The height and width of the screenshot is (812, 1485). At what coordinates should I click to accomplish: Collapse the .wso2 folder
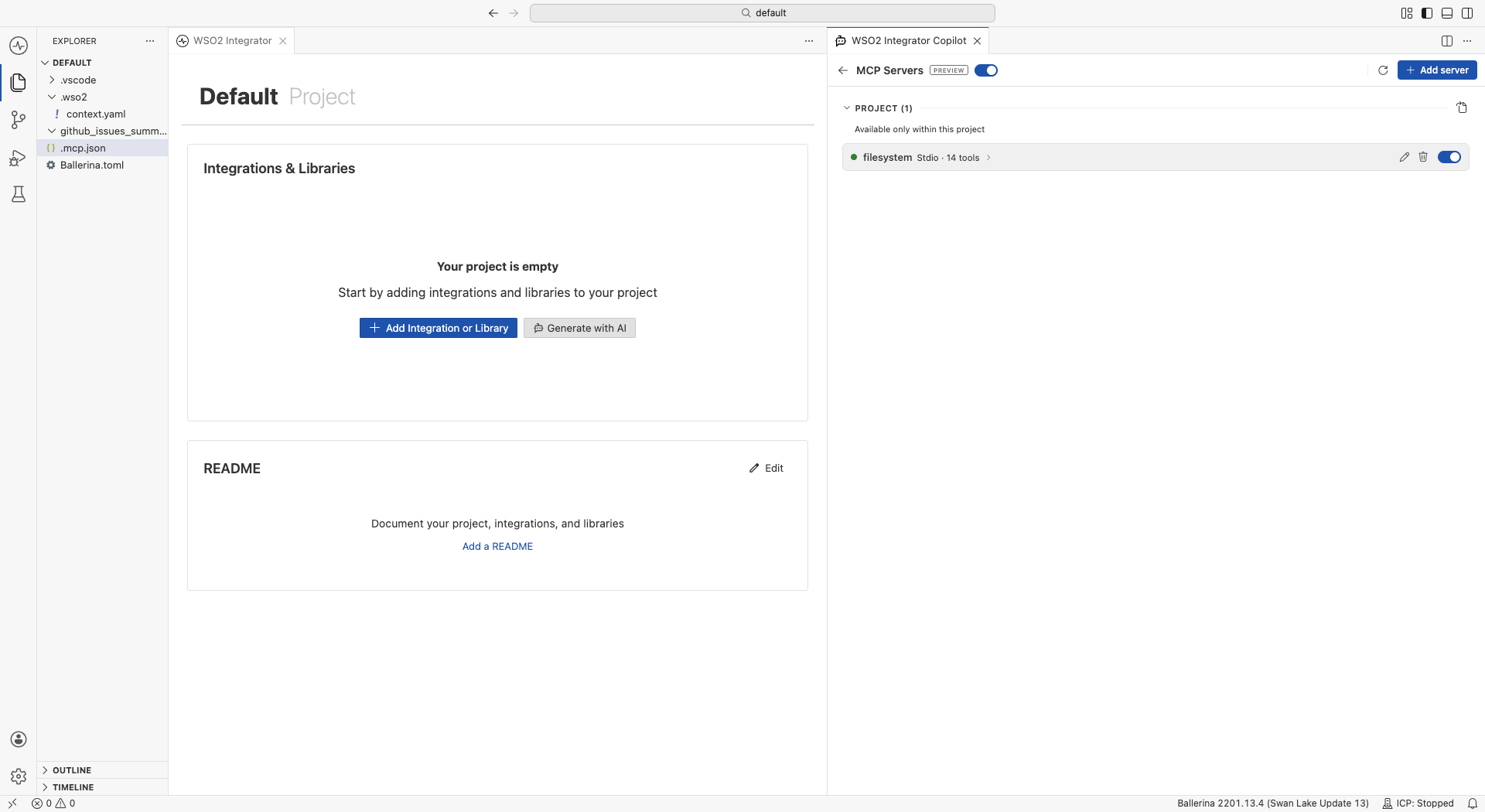tap(52, 97)
